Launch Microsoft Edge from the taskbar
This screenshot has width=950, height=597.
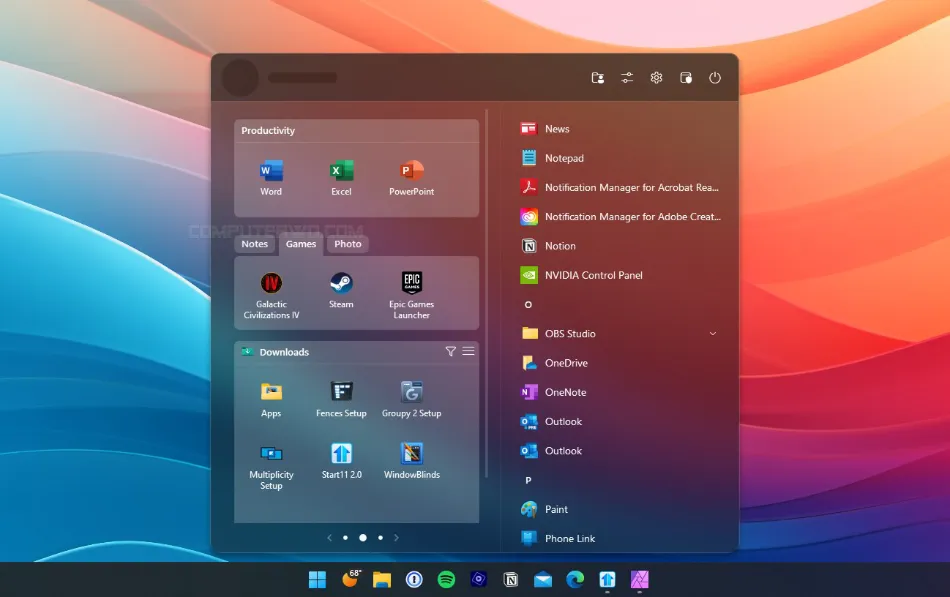[575, 579]
